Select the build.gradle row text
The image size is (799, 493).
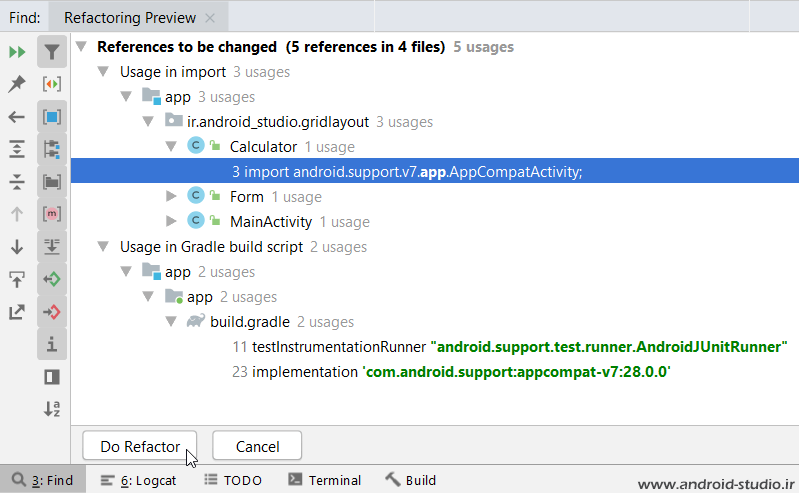[x=250, y=322]
